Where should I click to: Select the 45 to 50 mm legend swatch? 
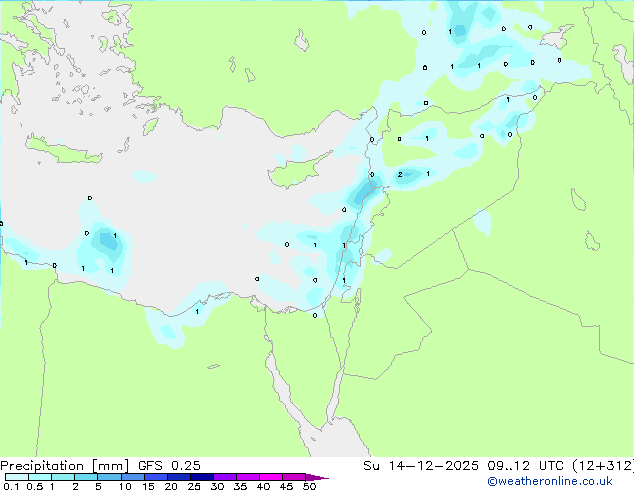pyautogui.click(x=294, y=477)
